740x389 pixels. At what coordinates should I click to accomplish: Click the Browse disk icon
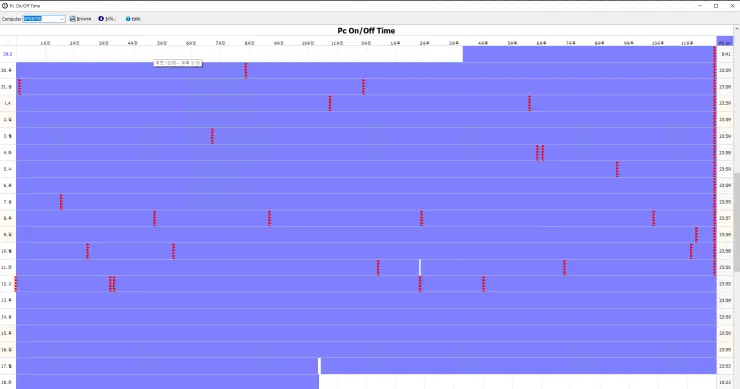72,19
